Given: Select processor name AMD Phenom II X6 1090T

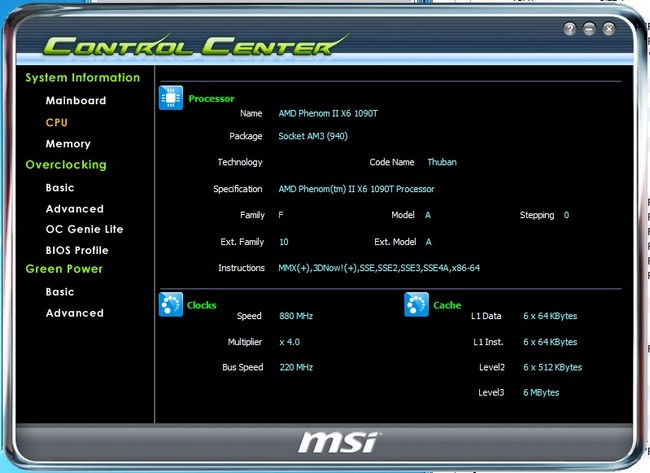Looking at the screenshot, I should (x=328, y=113).
